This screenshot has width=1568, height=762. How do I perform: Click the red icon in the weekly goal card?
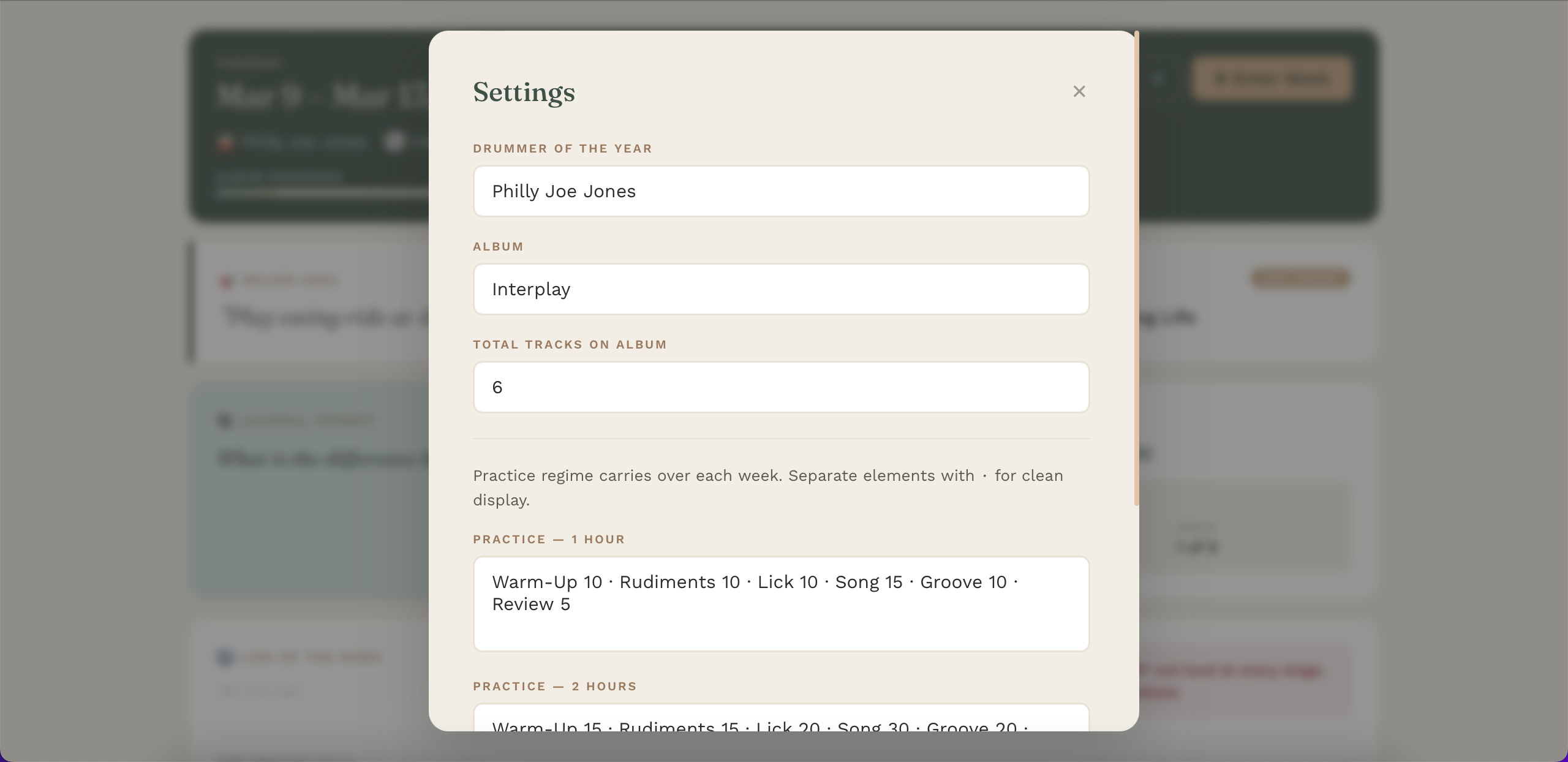(x=226, y=281)
